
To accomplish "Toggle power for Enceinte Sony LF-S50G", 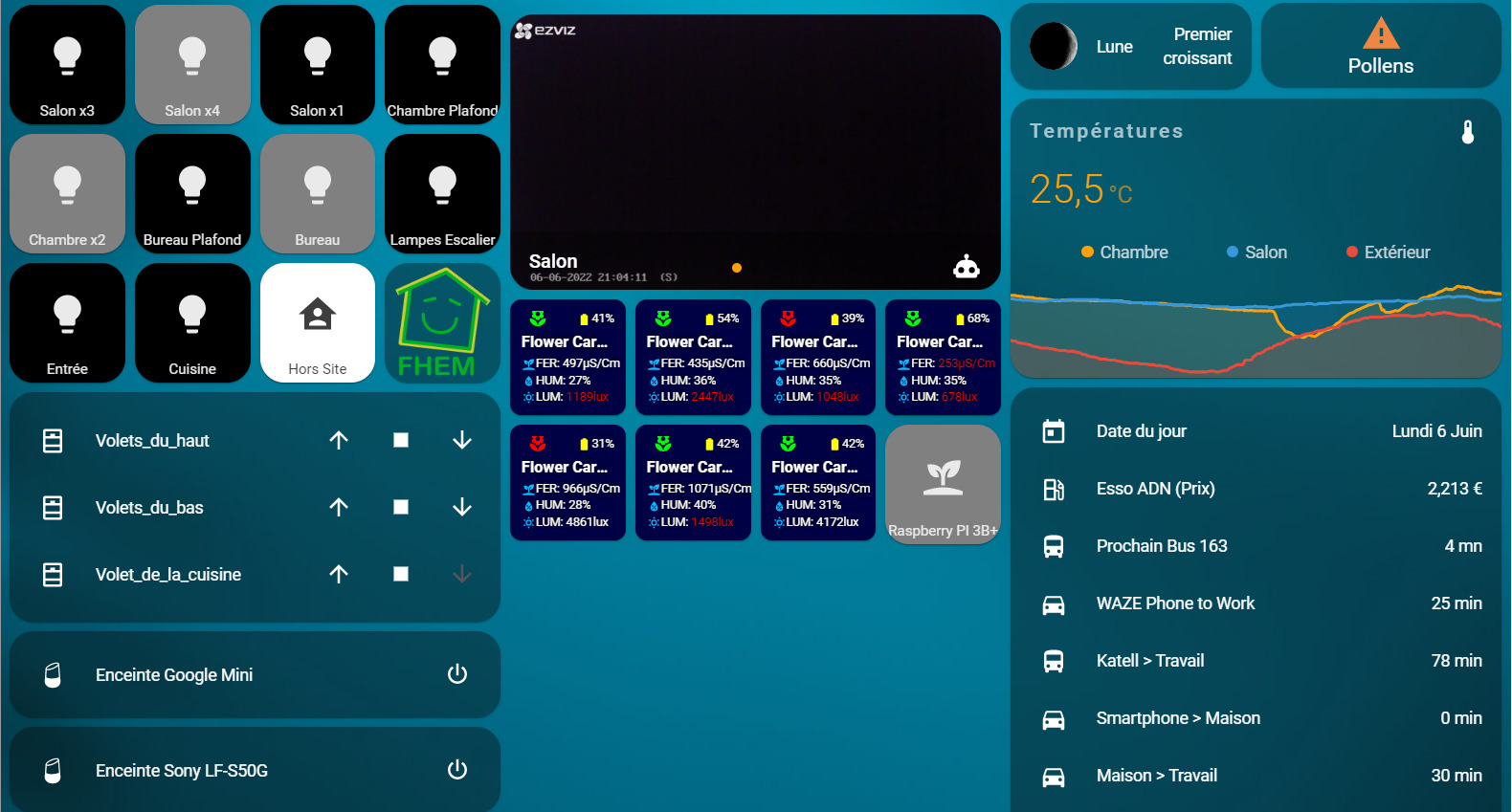I will (x=457, y=770).
